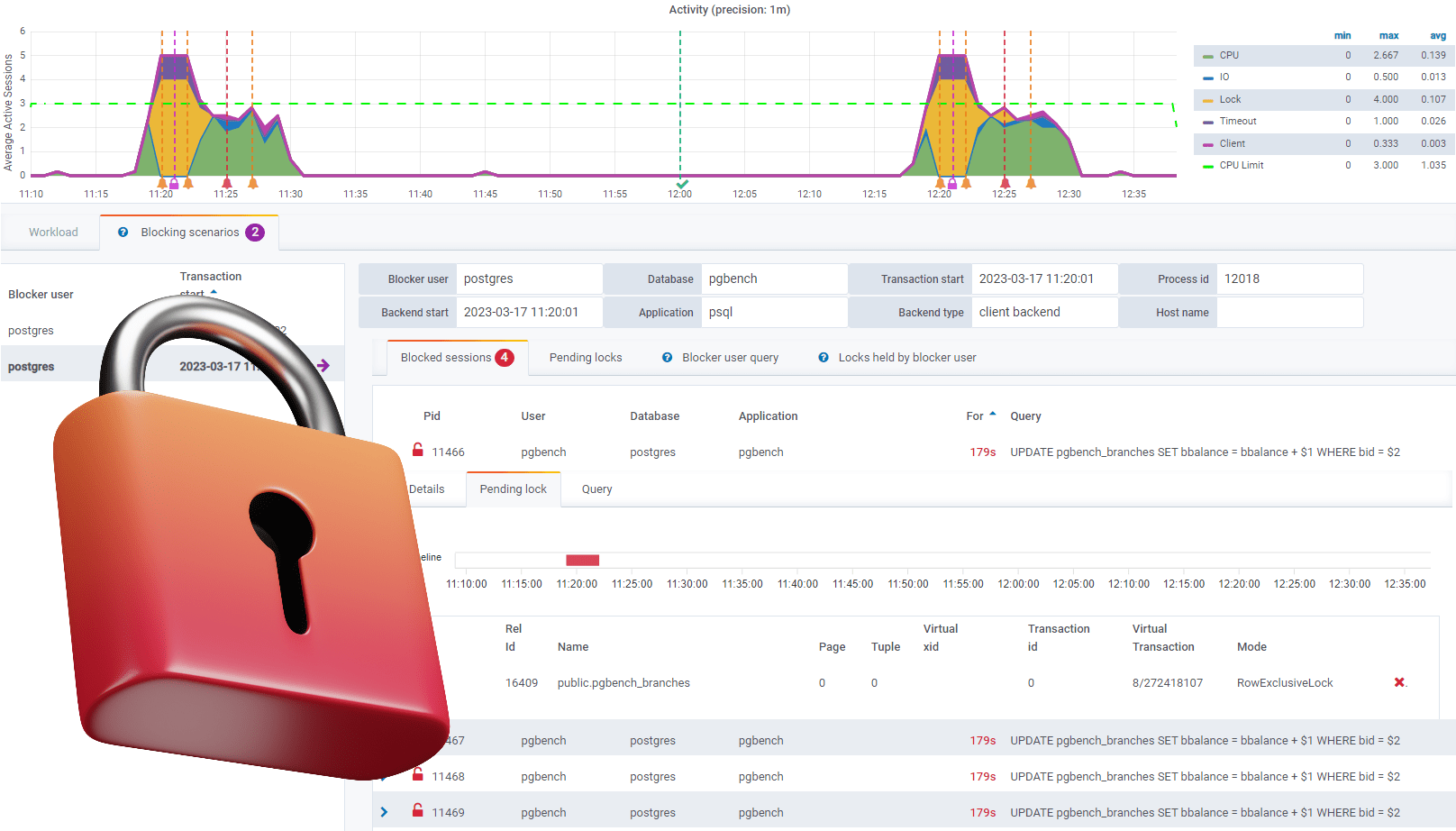Click the help icon beside Locks held by blocker user

(824, 357)
